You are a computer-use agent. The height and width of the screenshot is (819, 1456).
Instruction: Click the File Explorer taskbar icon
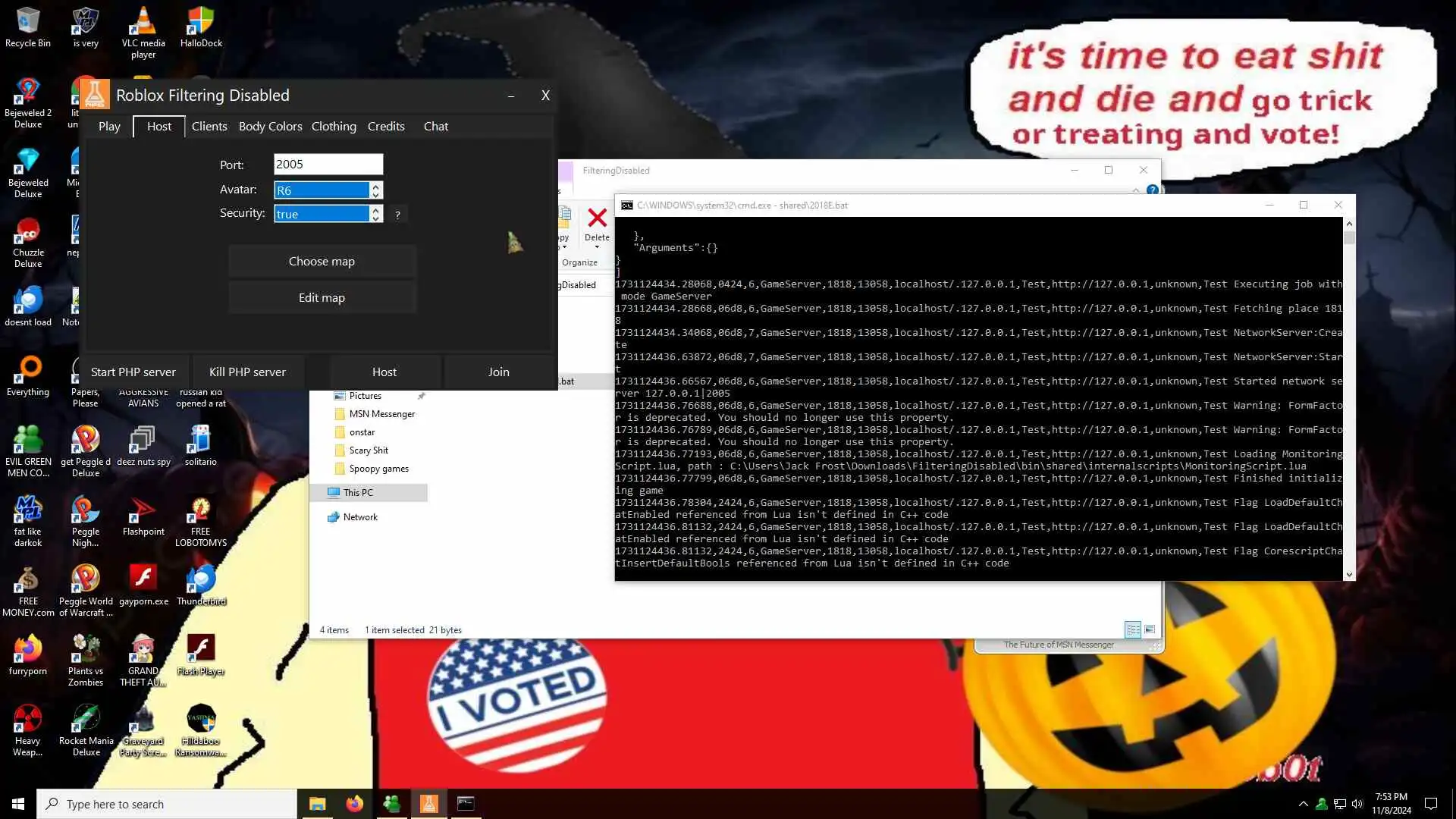tap(317, 804)
